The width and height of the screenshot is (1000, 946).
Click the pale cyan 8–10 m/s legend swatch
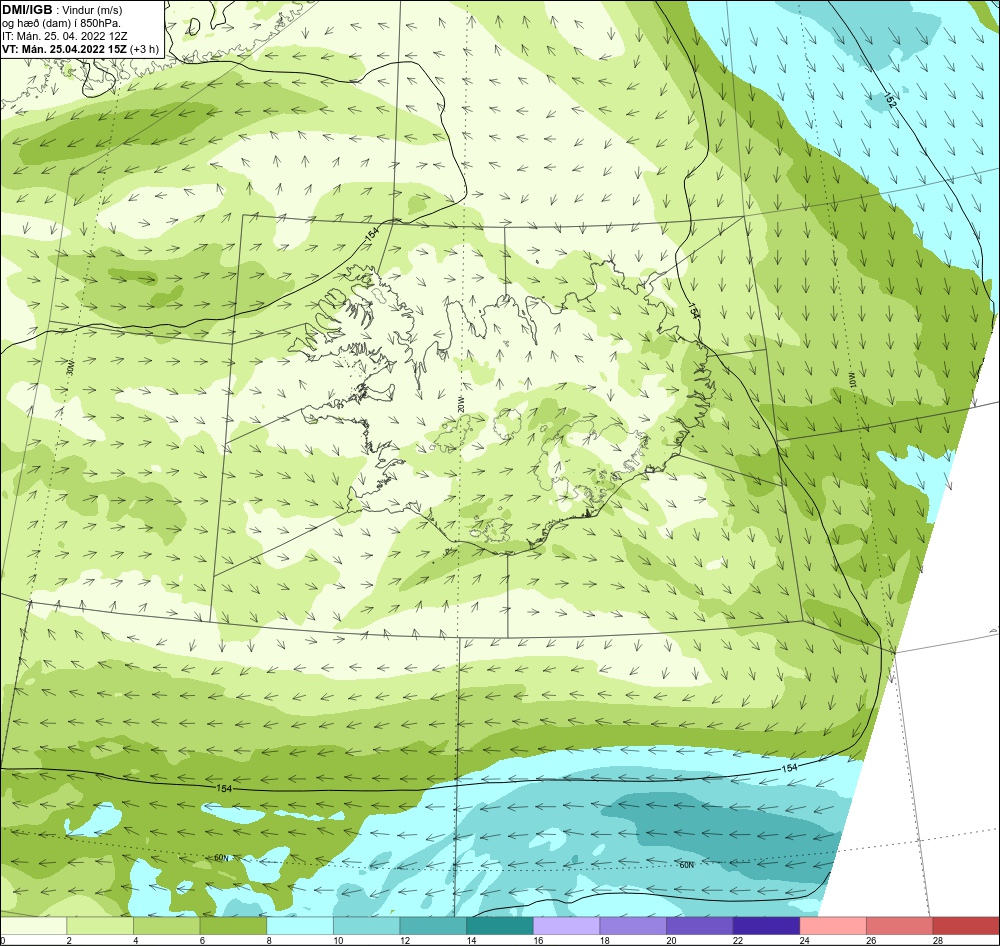pos(300,926)
